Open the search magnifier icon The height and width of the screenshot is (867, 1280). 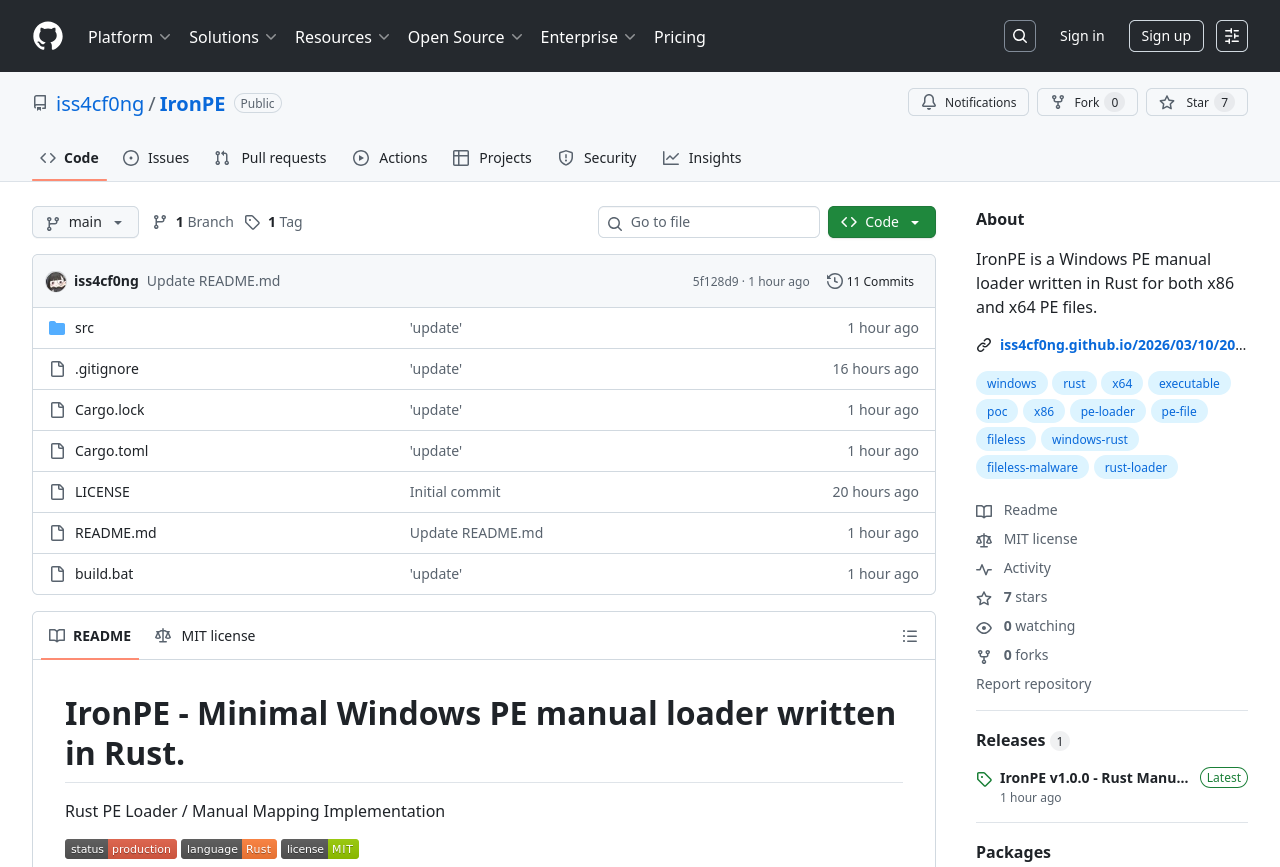[1019, 36]
